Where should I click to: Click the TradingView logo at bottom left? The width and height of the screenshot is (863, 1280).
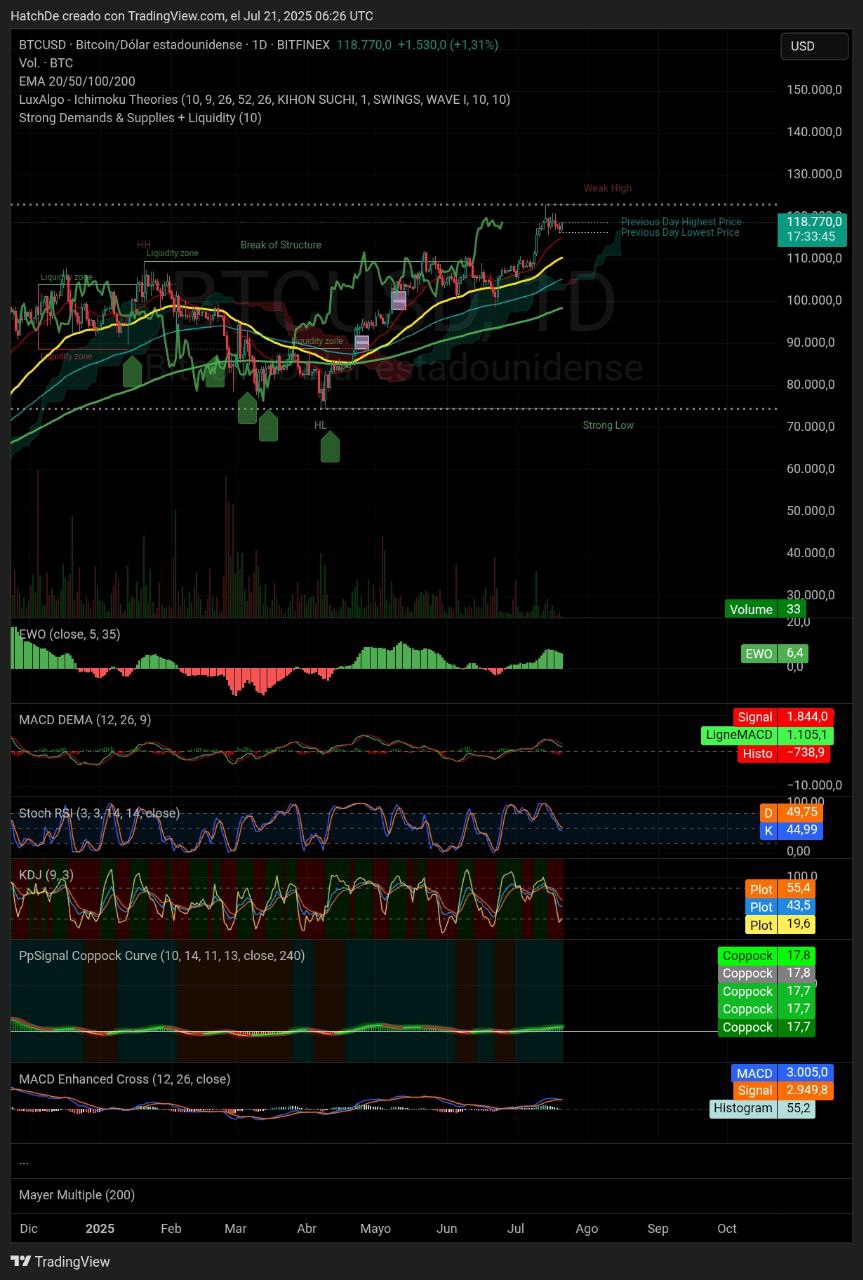60,1261
